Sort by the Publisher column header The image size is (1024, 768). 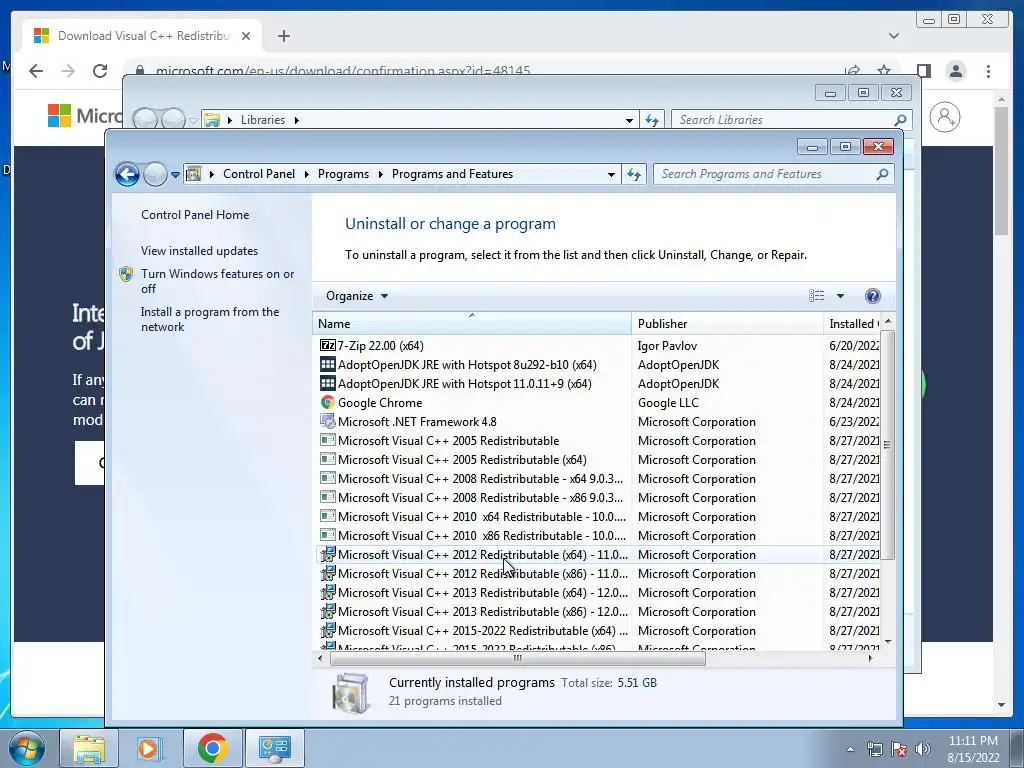727,324
